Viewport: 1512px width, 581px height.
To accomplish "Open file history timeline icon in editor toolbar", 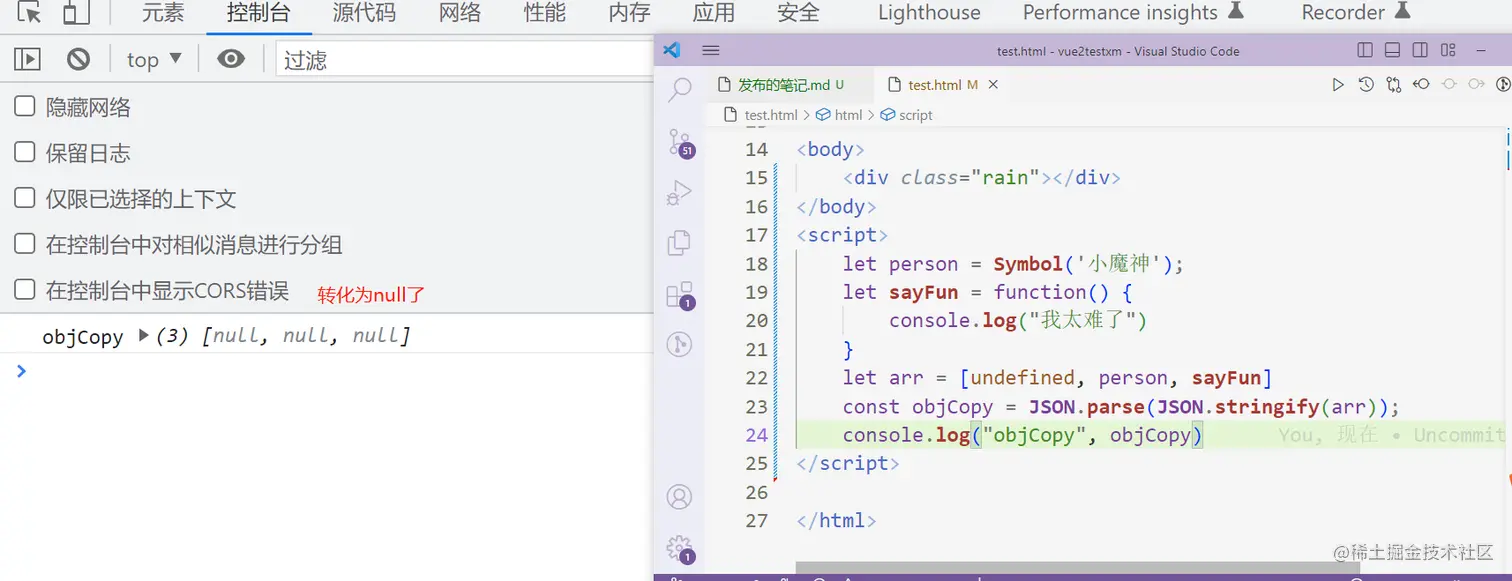I will point(1366,85).
